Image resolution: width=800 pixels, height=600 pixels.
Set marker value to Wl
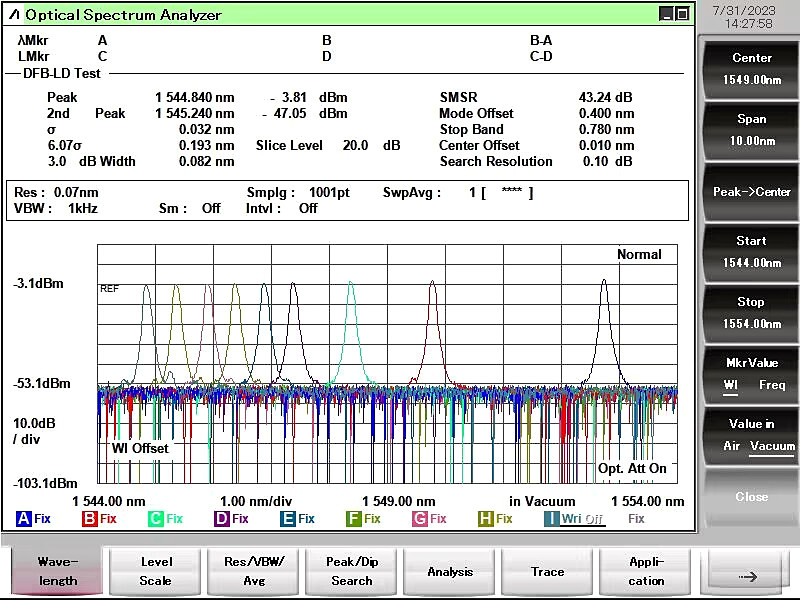tap(731, 385)
